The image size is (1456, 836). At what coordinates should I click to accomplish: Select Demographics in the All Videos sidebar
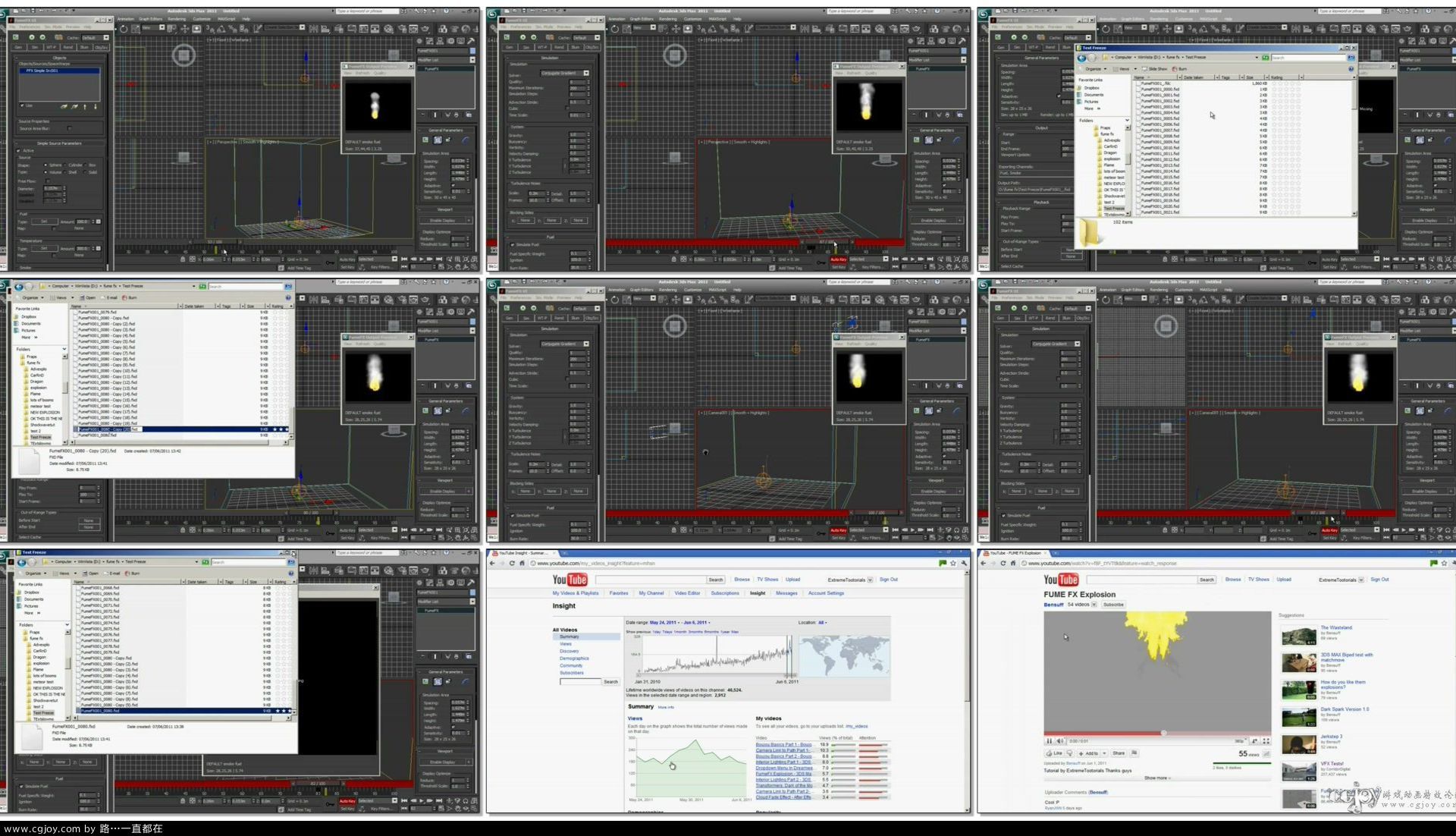[574, 658]
